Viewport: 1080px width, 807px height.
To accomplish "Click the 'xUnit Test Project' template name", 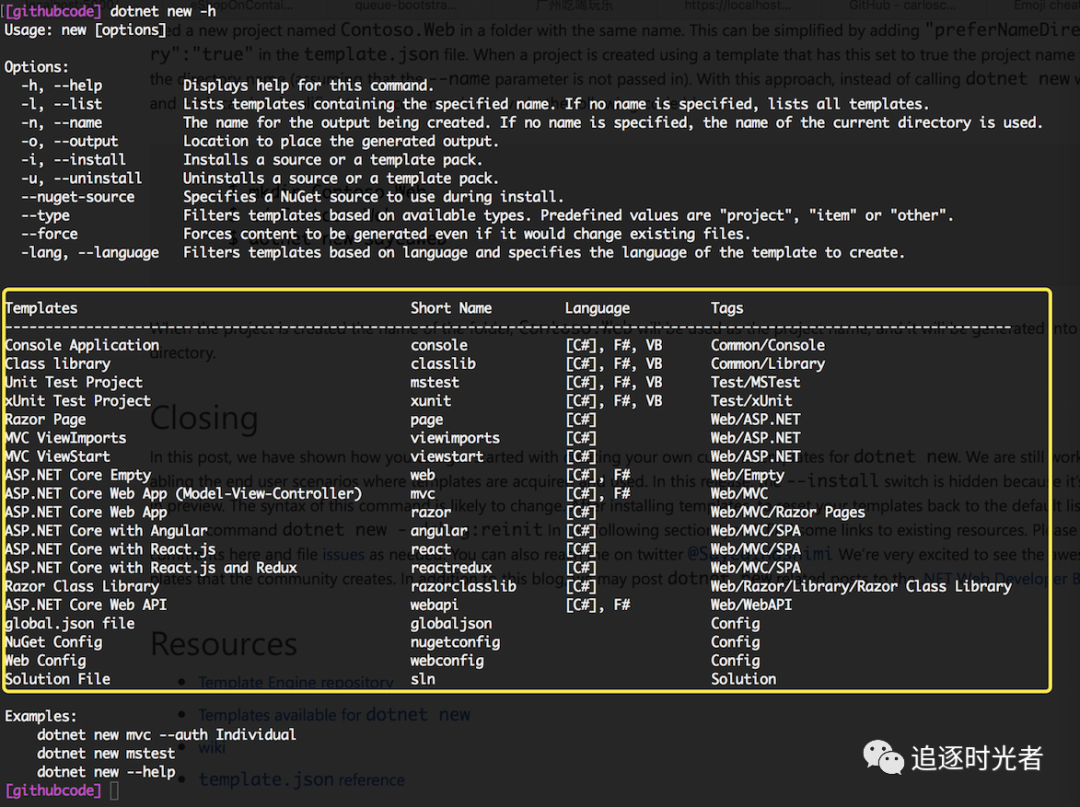I will [78, 401].
